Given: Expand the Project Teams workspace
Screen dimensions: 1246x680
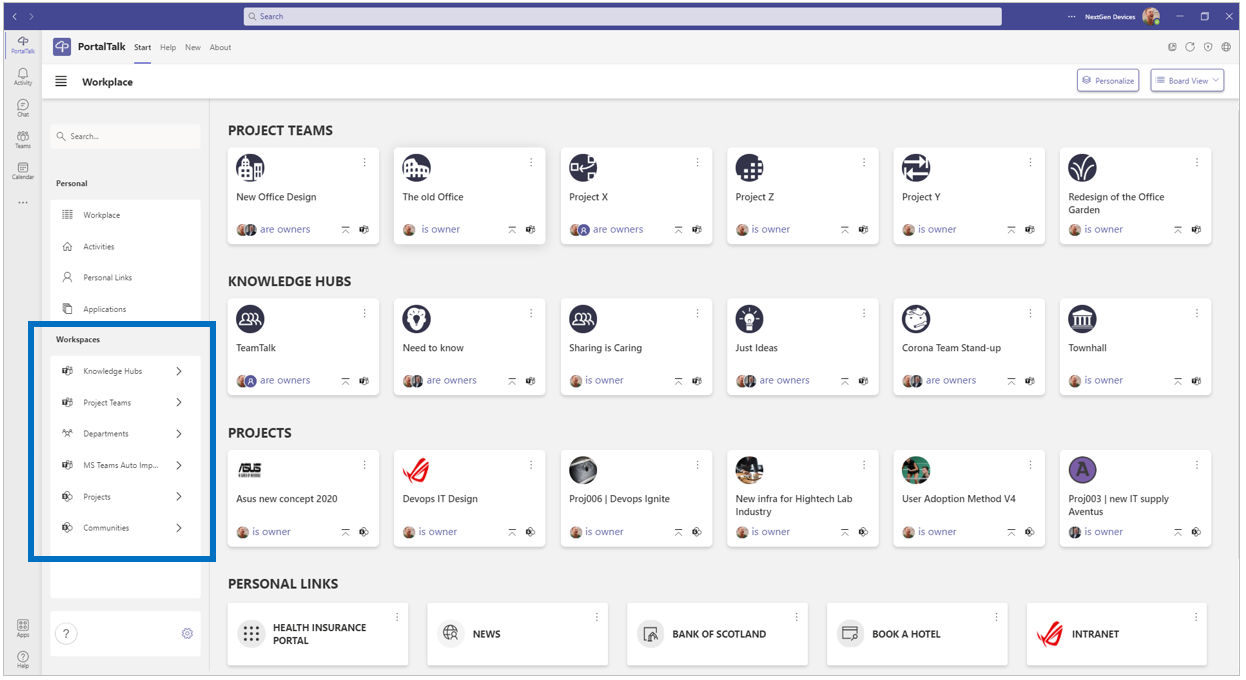Looking at the screenshot, I should click(x=179, y=403).
